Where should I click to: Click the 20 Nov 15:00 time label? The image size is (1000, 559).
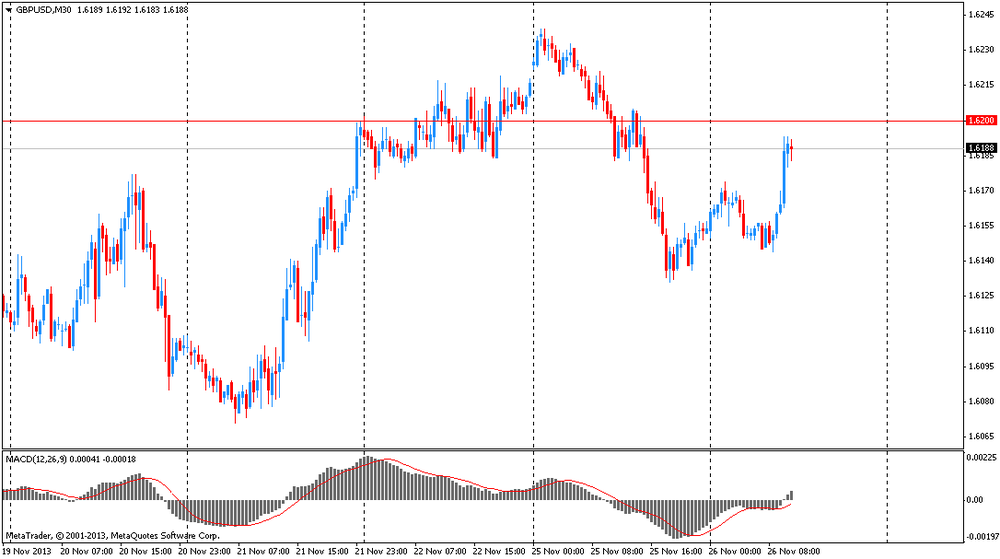145,551
